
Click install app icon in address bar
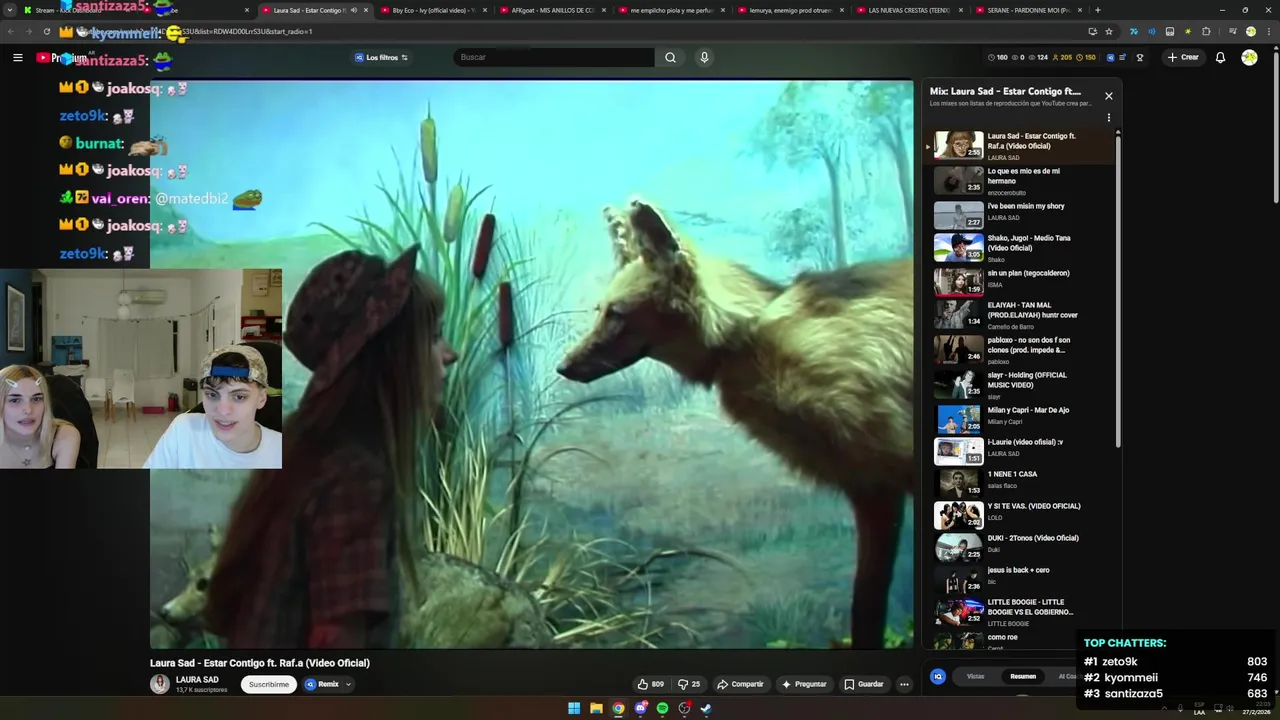pos(1093,31)
